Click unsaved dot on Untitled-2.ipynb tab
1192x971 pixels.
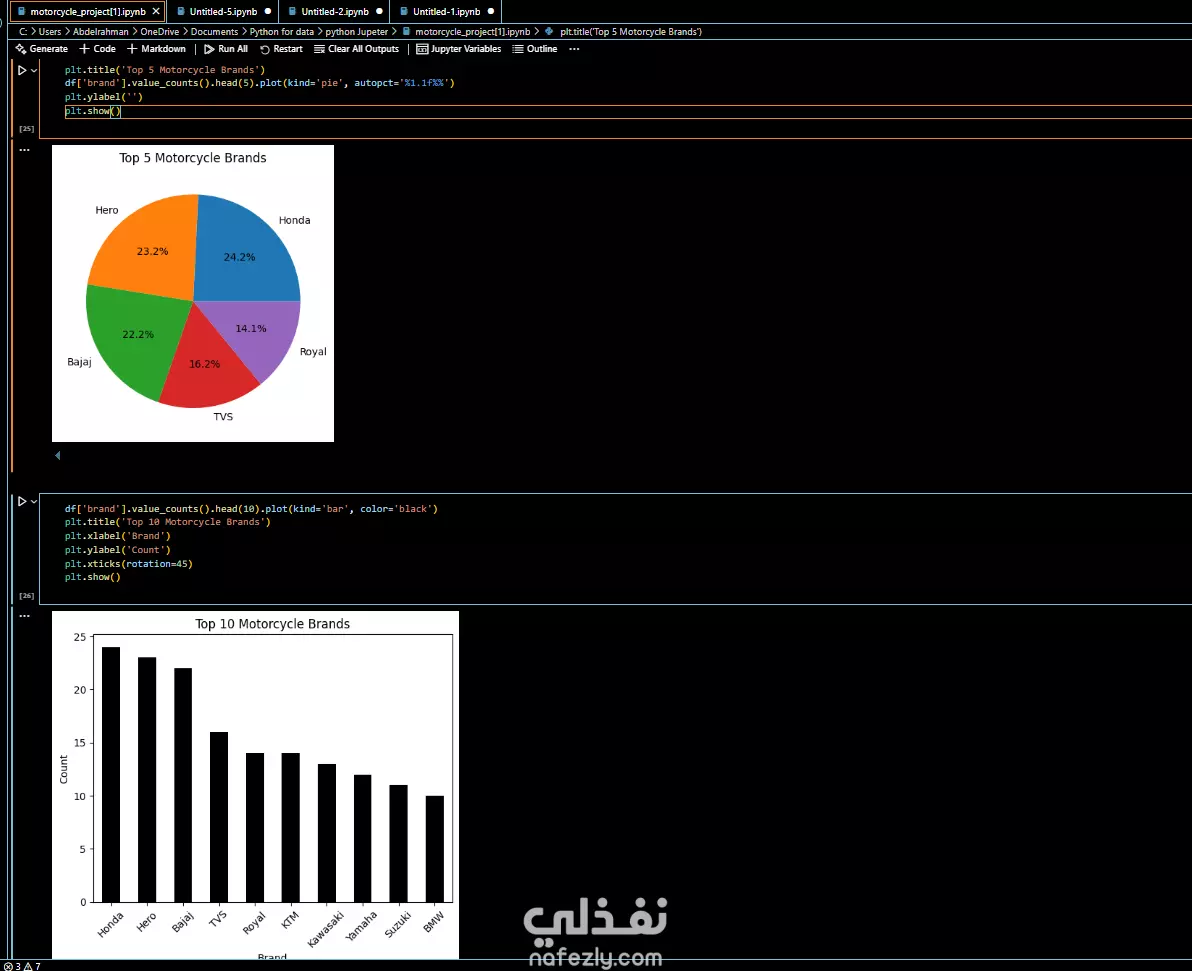point(379,11)
